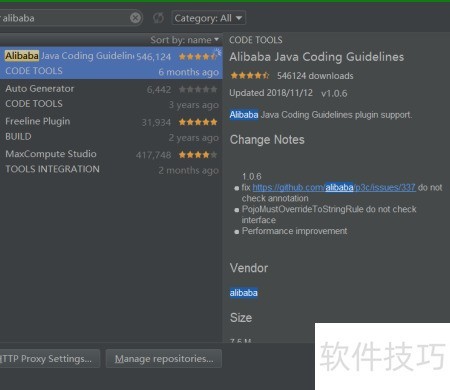The height and width of the screenshot is (390, 450).
Task: Clear the alibaba search field
Action: pyautogui.click(x=135, y=18)
